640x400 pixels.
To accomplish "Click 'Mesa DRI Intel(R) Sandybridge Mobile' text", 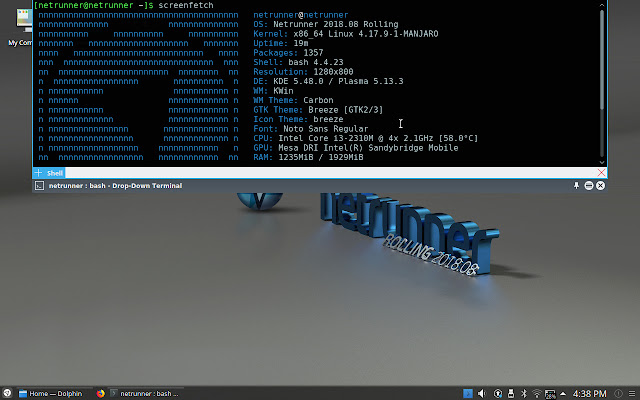I will coord(368,148).
